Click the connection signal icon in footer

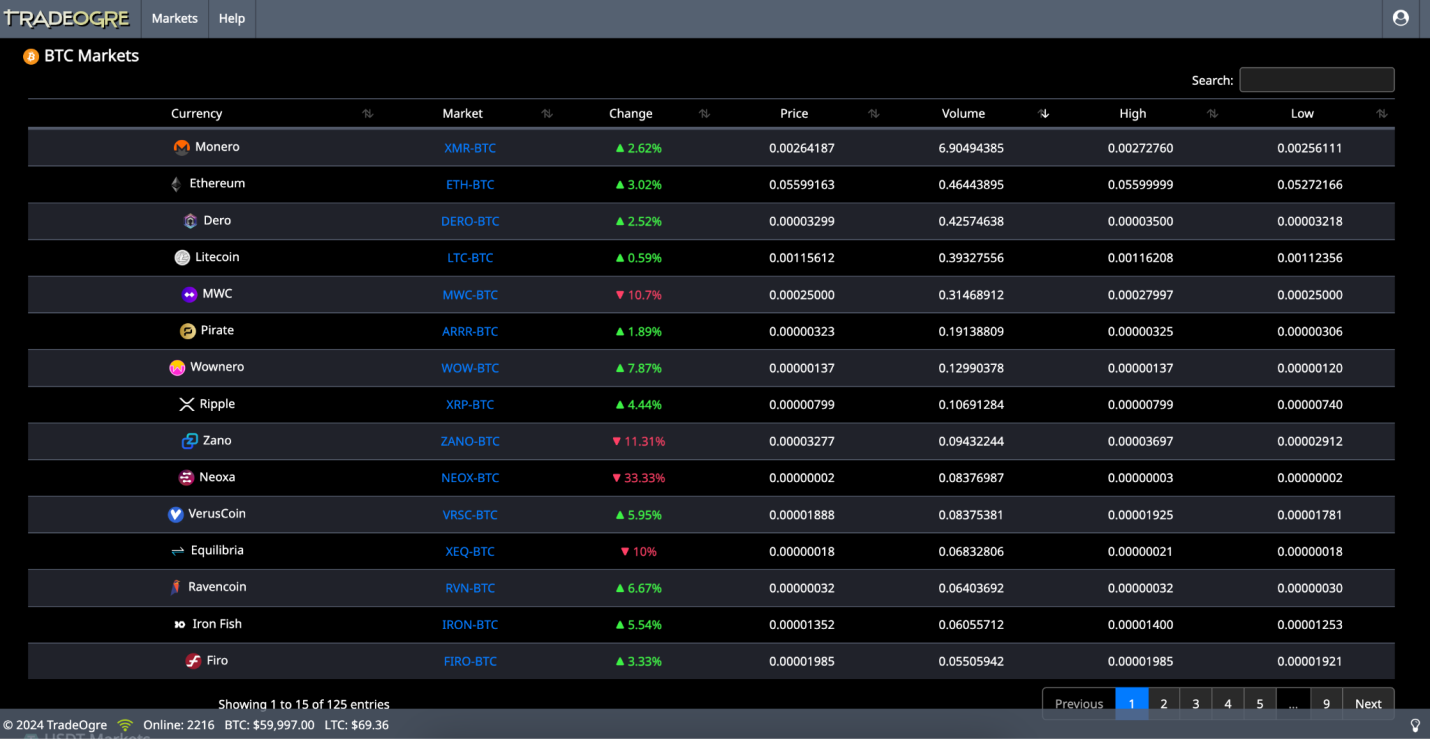click(125, 725)
